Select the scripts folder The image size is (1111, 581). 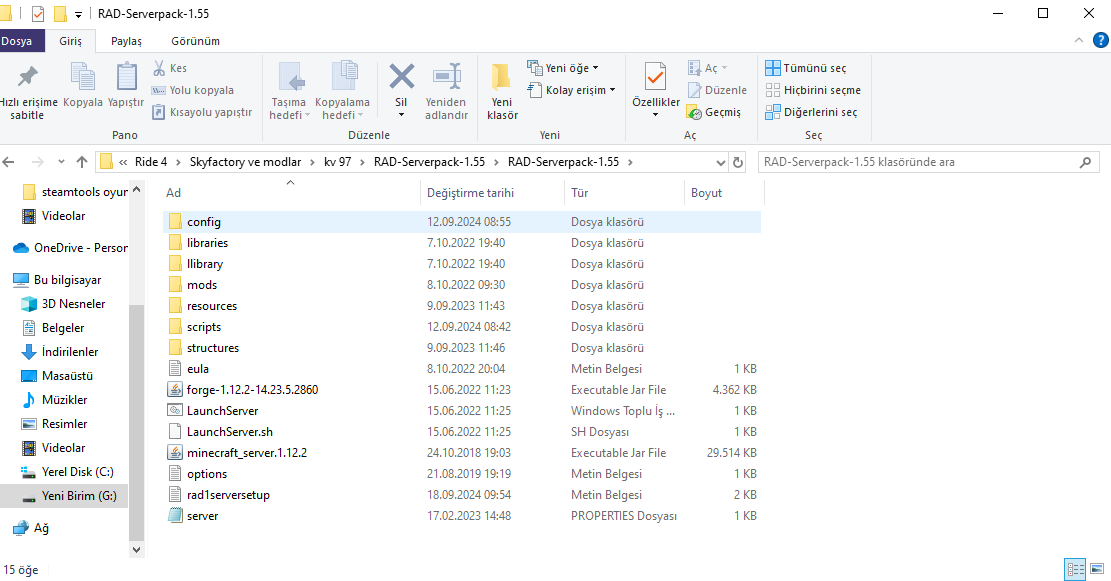click(x=462, y=327)
